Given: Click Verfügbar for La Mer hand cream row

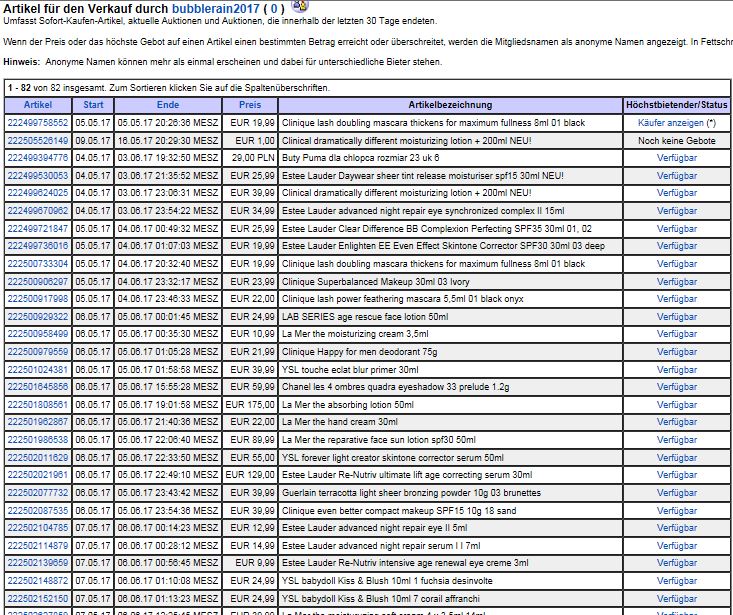Looking at the screenshot, I should [676, 422].
